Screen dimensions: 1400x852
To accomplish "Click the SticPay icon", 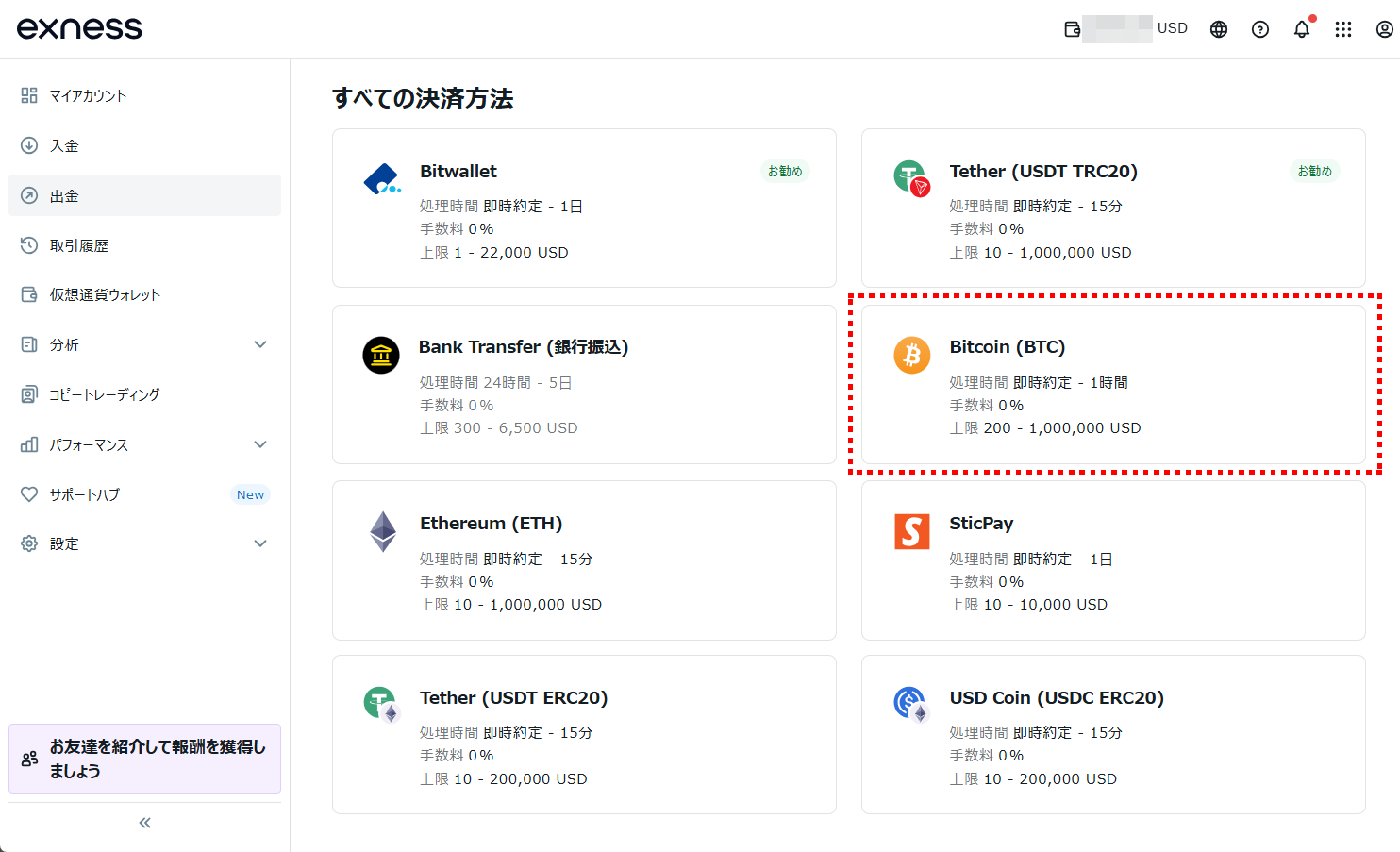I will pyautogui.click(x=910, y=529).
